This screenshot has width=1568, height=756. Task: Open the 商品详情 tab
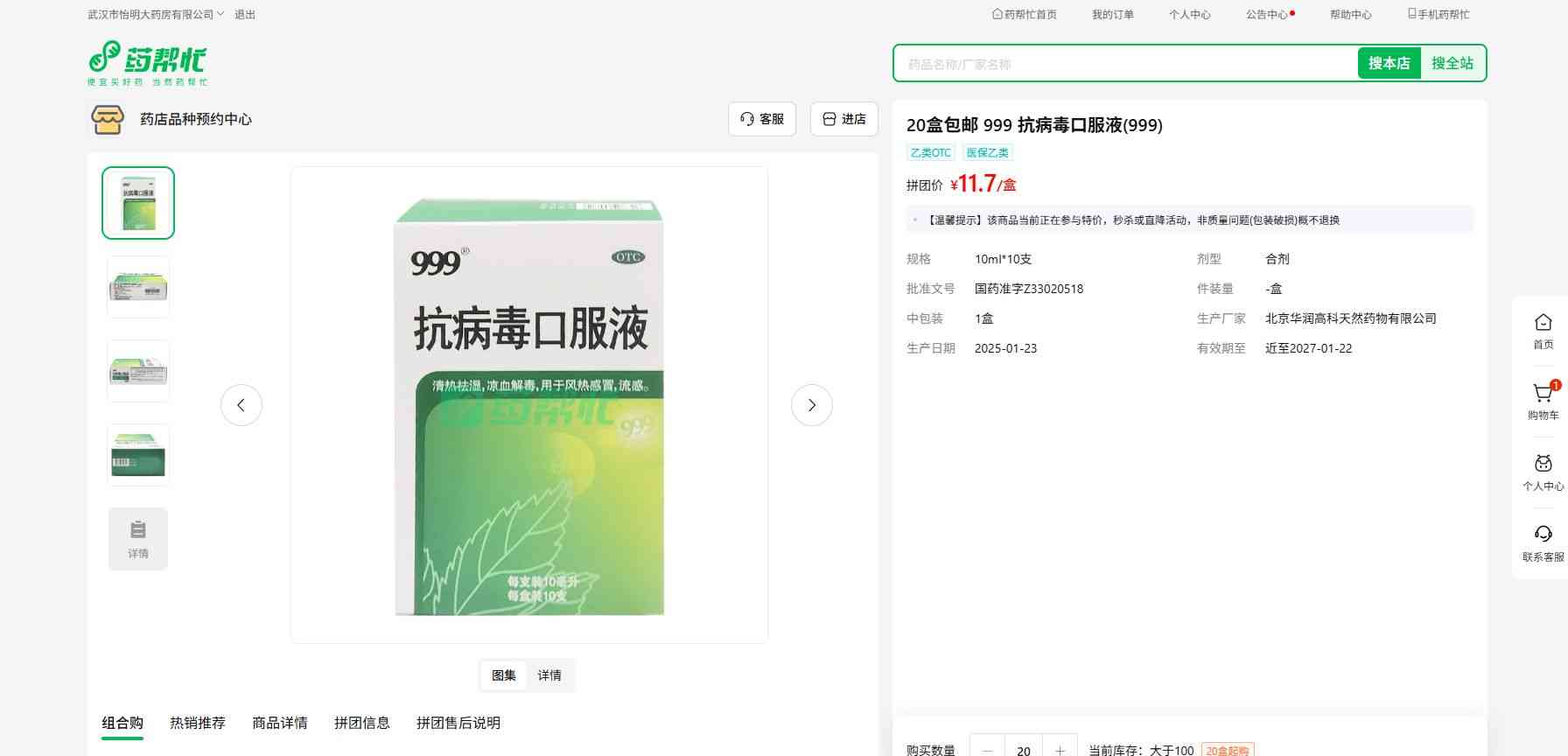(x=280, y=723)
